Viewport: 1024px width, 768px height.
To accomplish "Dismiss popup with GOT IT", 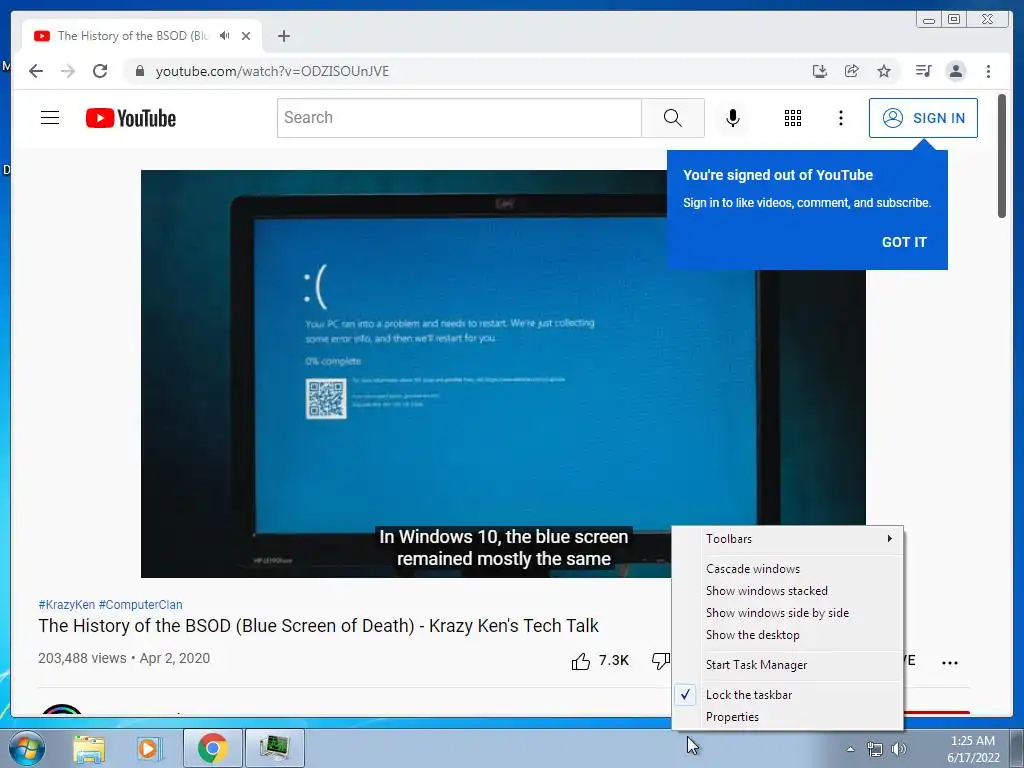I will pyautogui.click(x=904, y=242).
